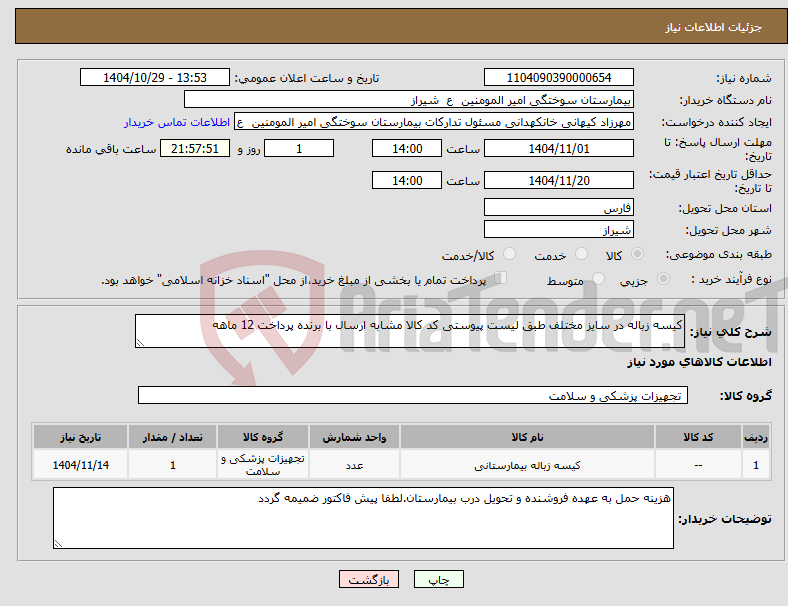
Task: Click the اطلاعات کالاهای مورد نیاز heading
Action: [699, 362]
